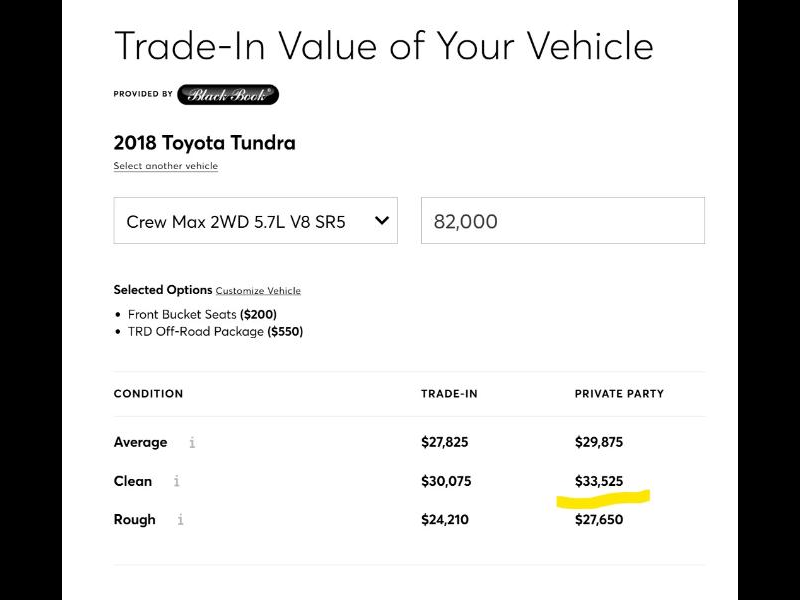Click the 2018 Toyota Tundra heading
Image resolution: width=800 pixels, height=600 pixels.
tap(205, 143)
